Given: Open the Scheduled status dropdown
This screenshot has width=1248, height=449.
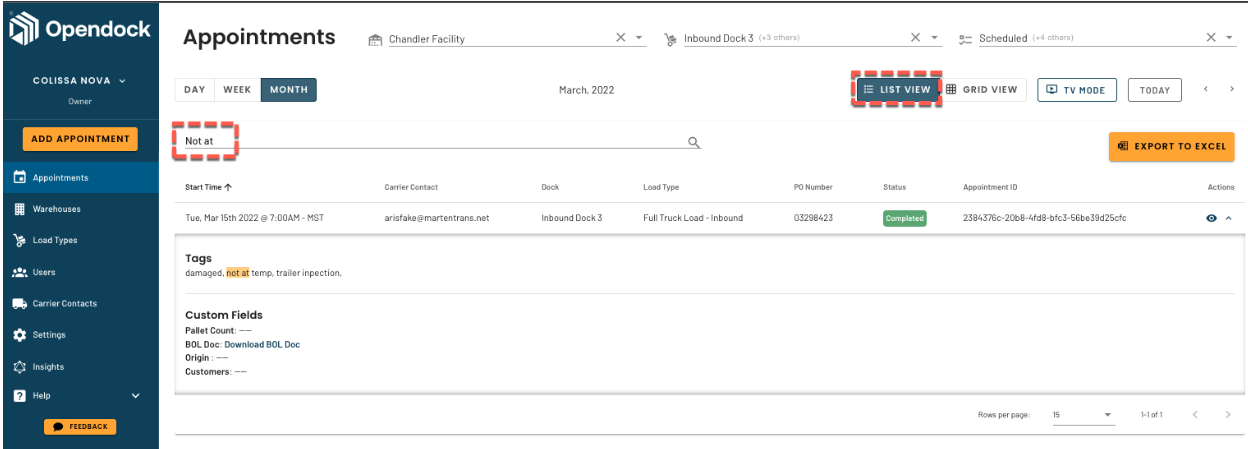Looking at the screenshot, I should click(1230, 38).
